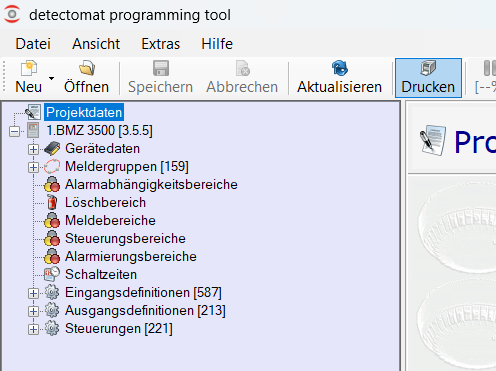Click the Ausgangsdefinitionen gear icon
496x371 pixels.
[x=52, y=310]
